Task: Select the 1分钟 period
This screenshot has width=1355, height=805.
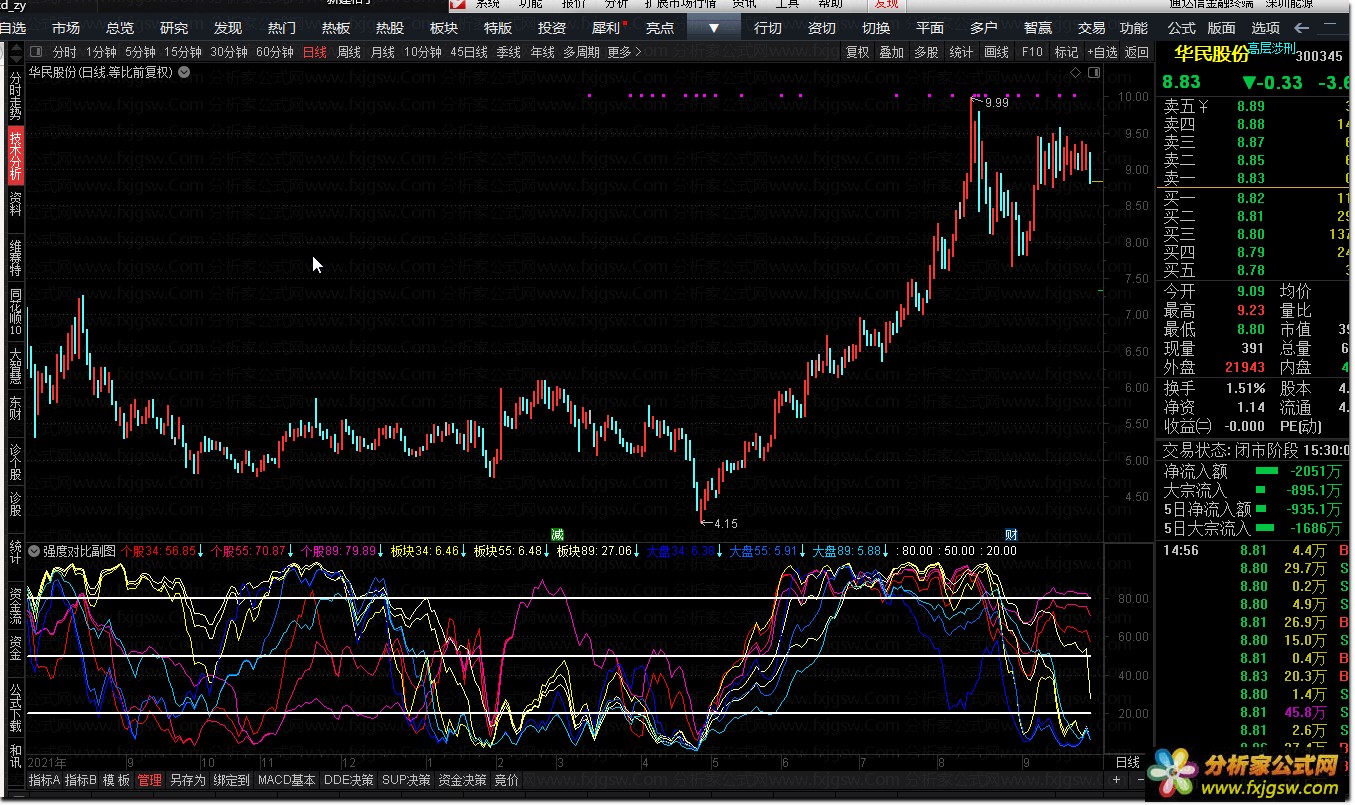Action: 101,52
